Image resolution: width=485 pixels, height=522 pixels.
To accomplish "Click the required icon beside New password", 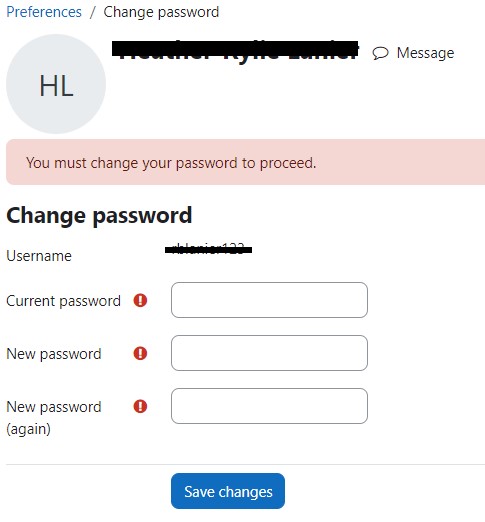I will 140,353.
